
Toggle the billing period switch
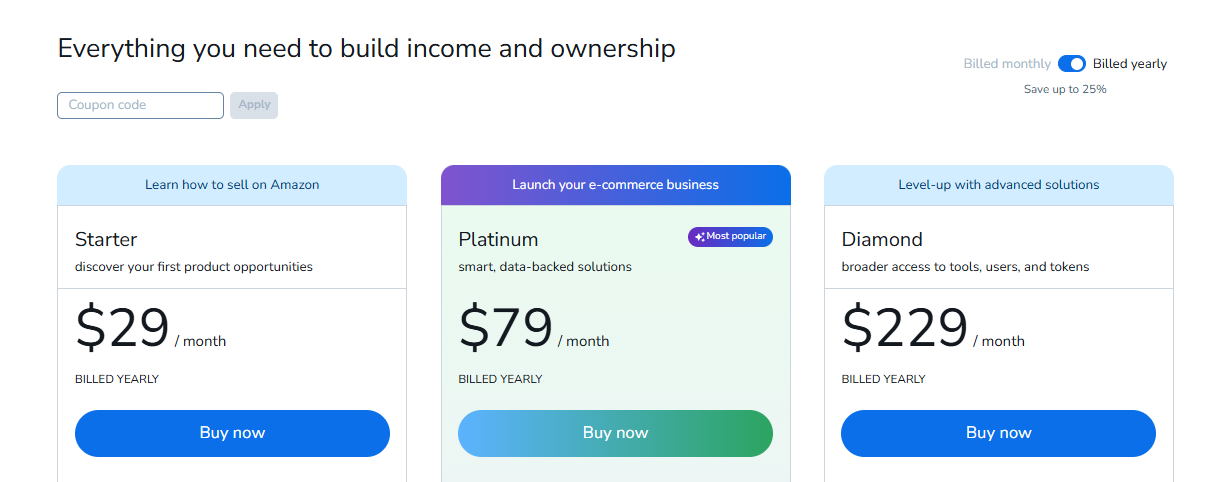tap(1072, 63)
